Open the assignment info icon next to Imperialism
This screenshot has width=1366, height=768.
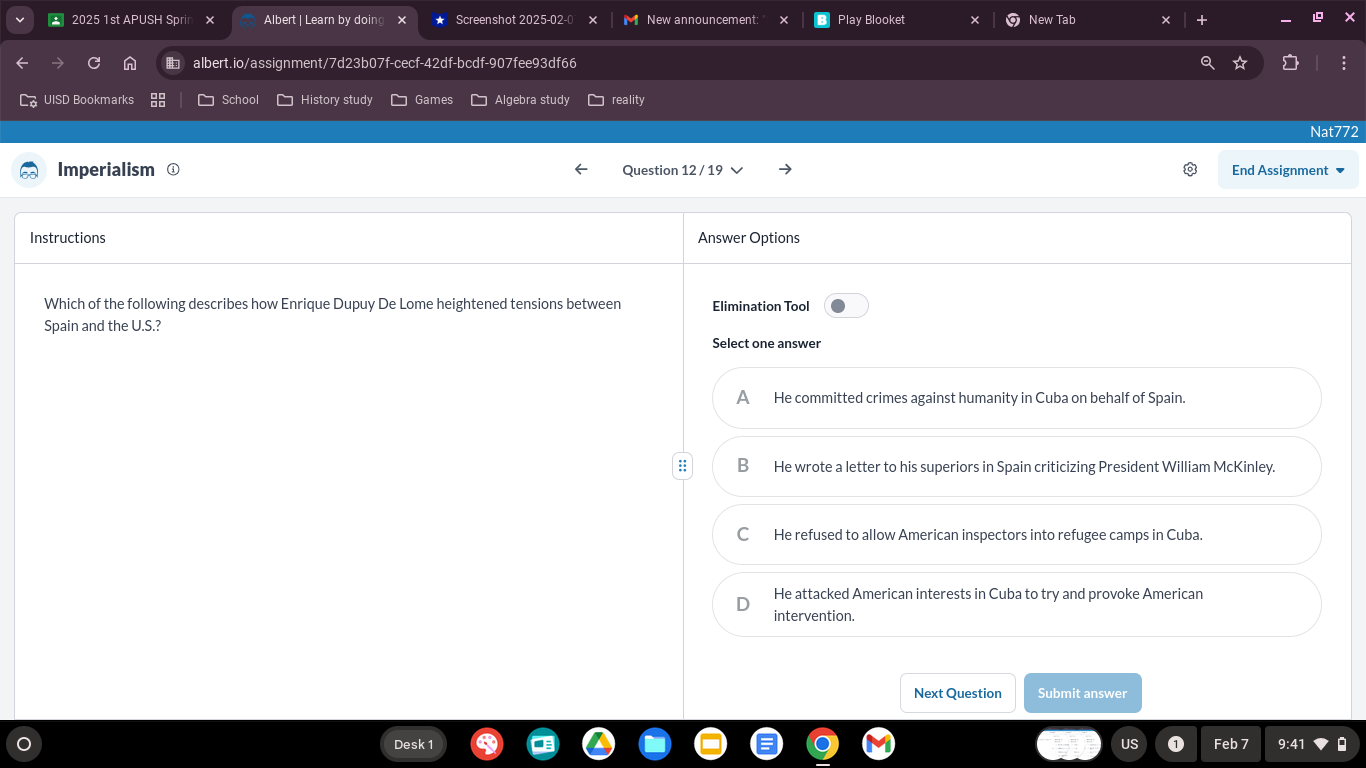pos(173,170)
